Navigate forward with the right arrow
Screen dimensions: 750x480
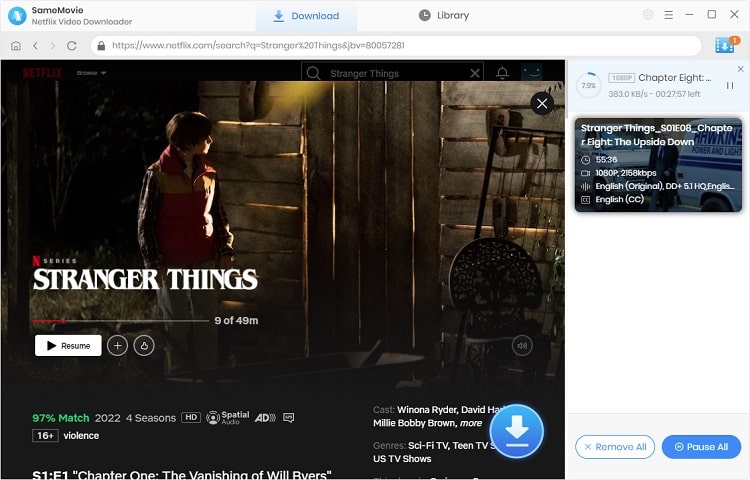tap(53, 45)
